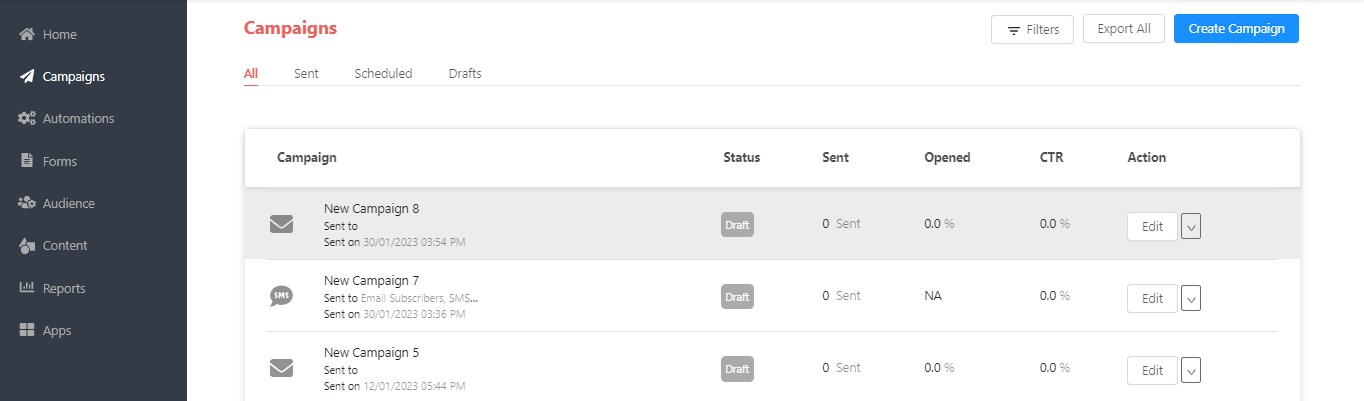Click Edit button for New Campaign 5

point(1152,370)
